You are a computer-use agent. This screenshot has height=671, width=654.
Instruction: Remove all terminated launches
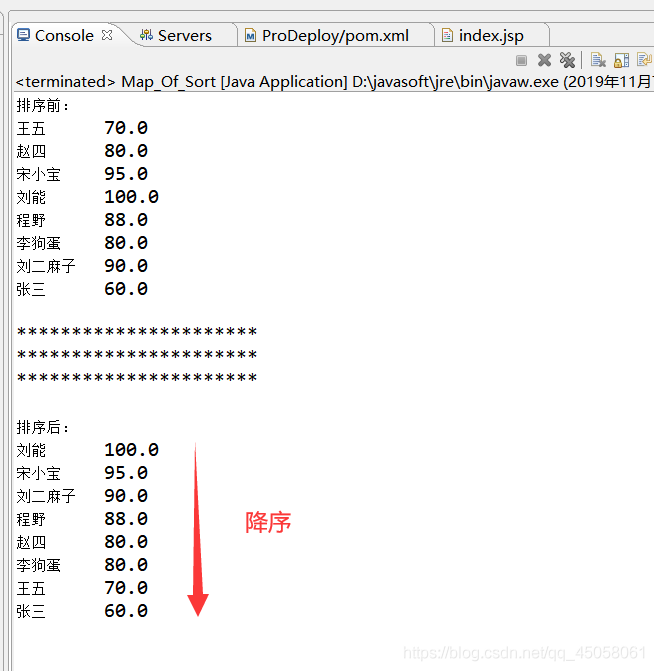567,61
